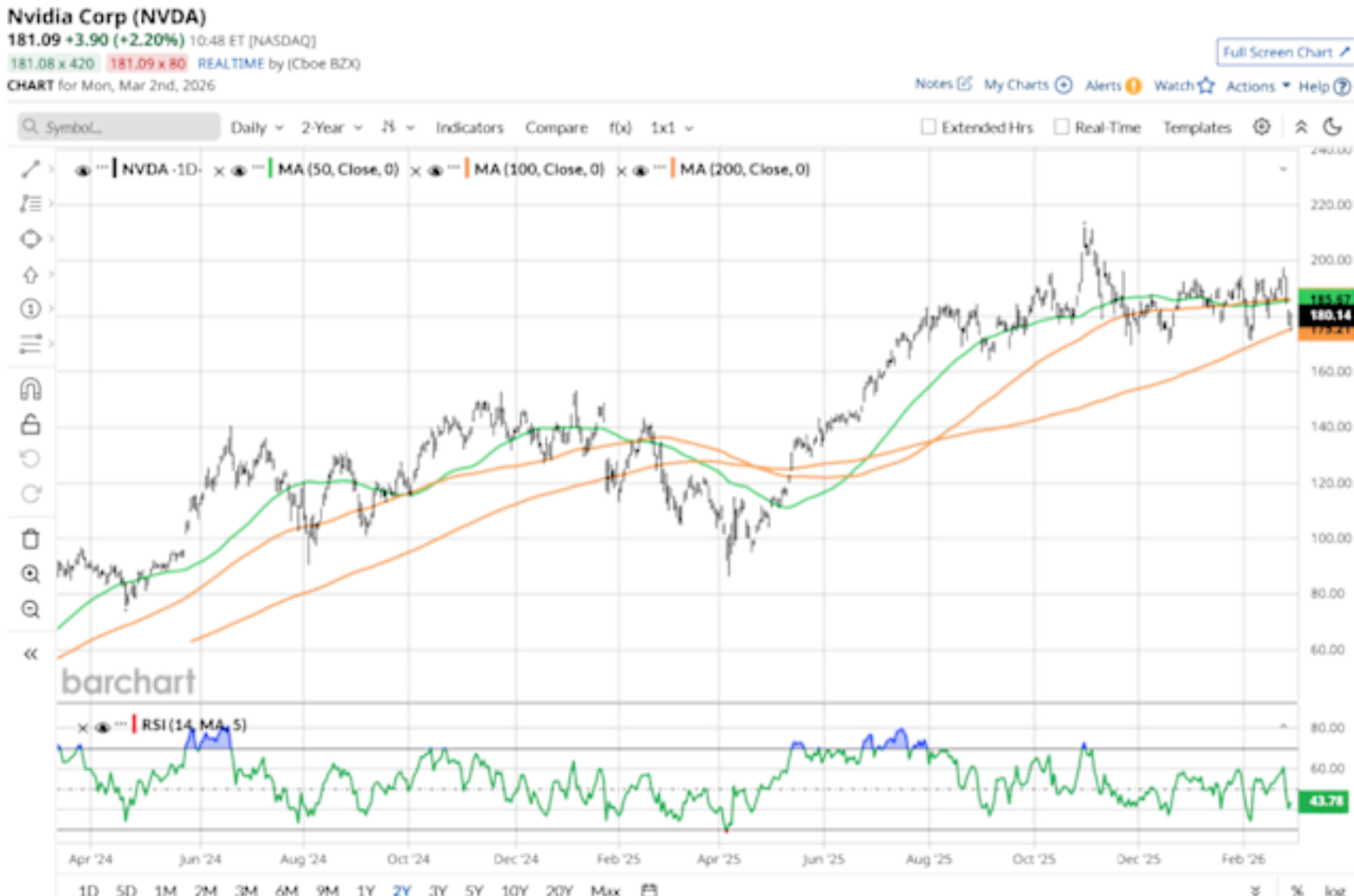Toggle percent scale on the price axis
The height and width of the screenshot is (896, 1354).
[1297, 890]
